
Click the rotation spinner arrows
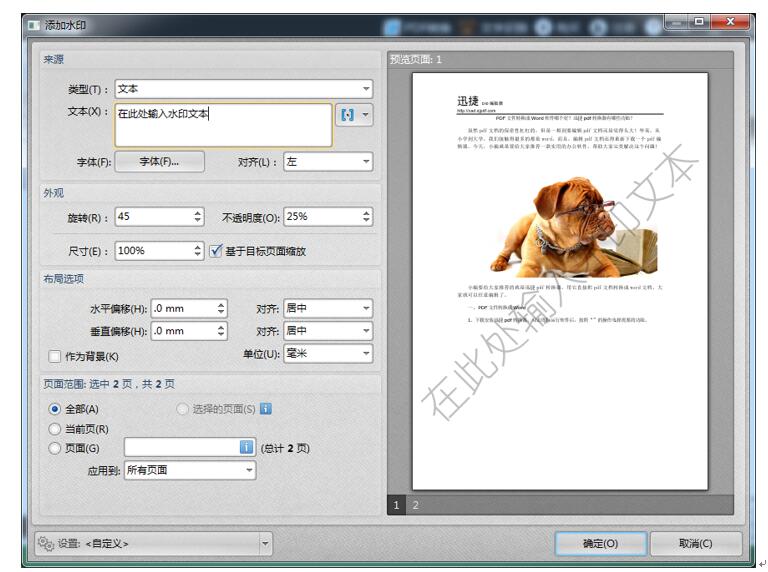coord(198,216)
